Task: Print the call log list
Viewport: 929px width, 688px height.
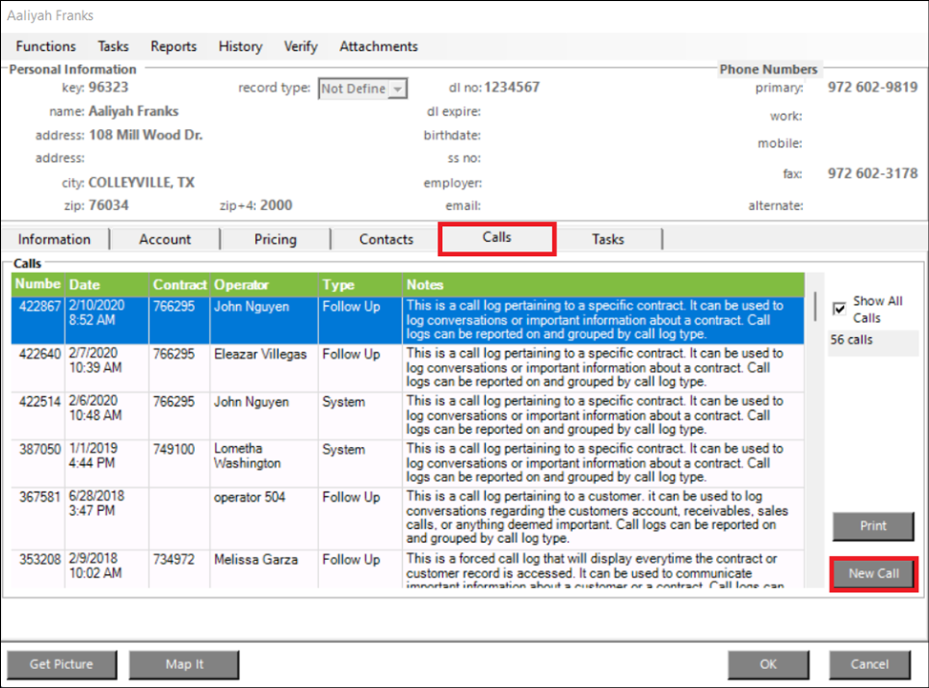Action: (873, 526)
